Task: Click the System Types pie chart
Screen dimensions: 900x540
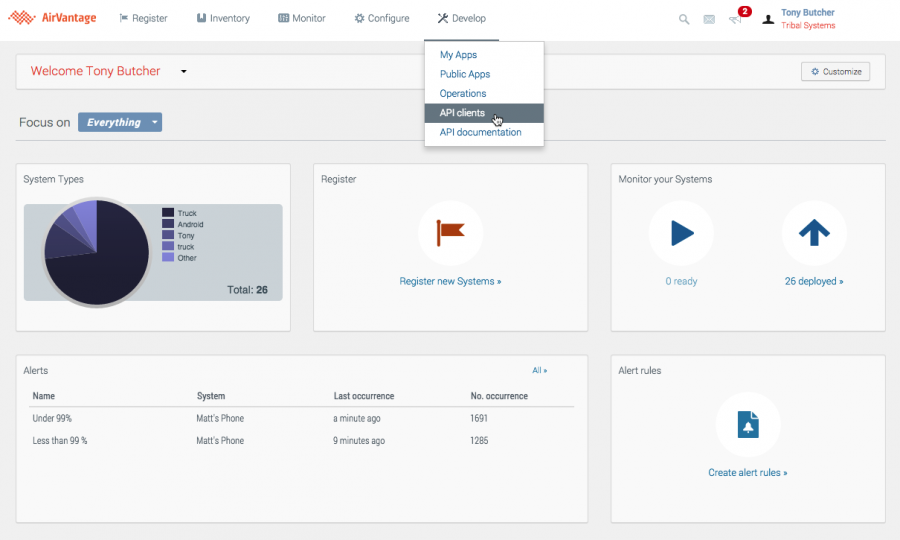Action: (96, 252)
